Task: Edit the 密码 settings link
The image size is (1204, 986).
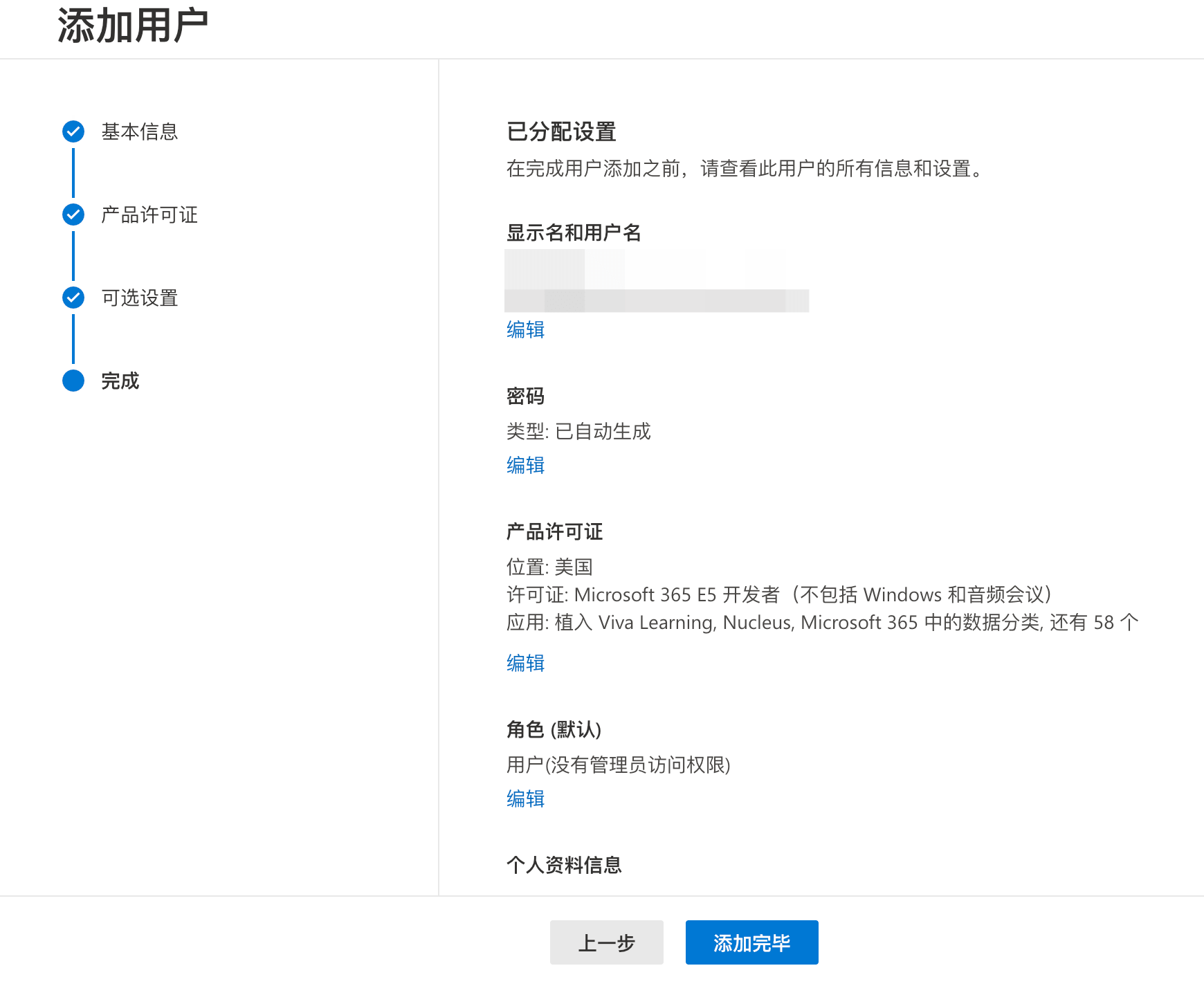Action: (x=525, y=465)
